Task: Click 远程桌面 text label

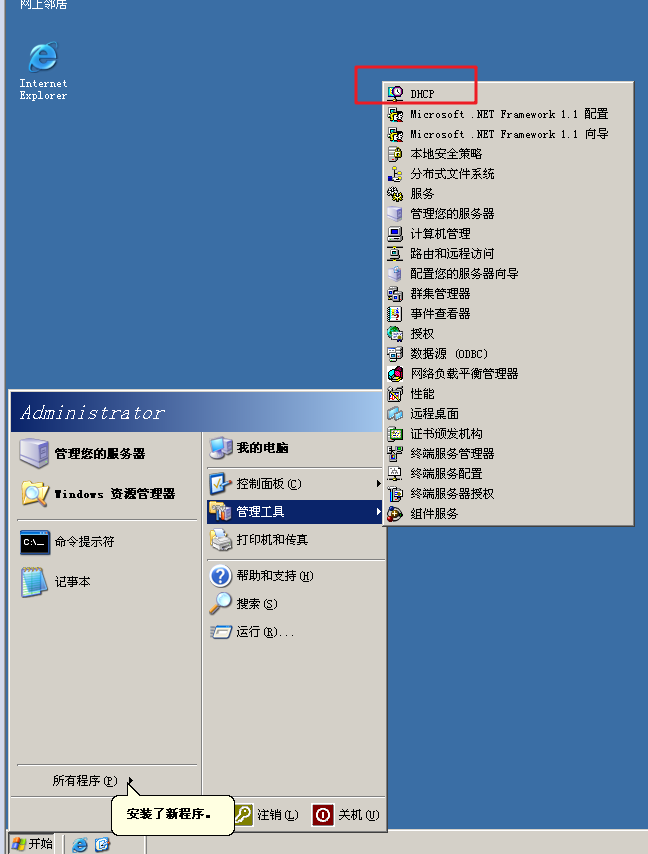Action: (x=434, y=413)
